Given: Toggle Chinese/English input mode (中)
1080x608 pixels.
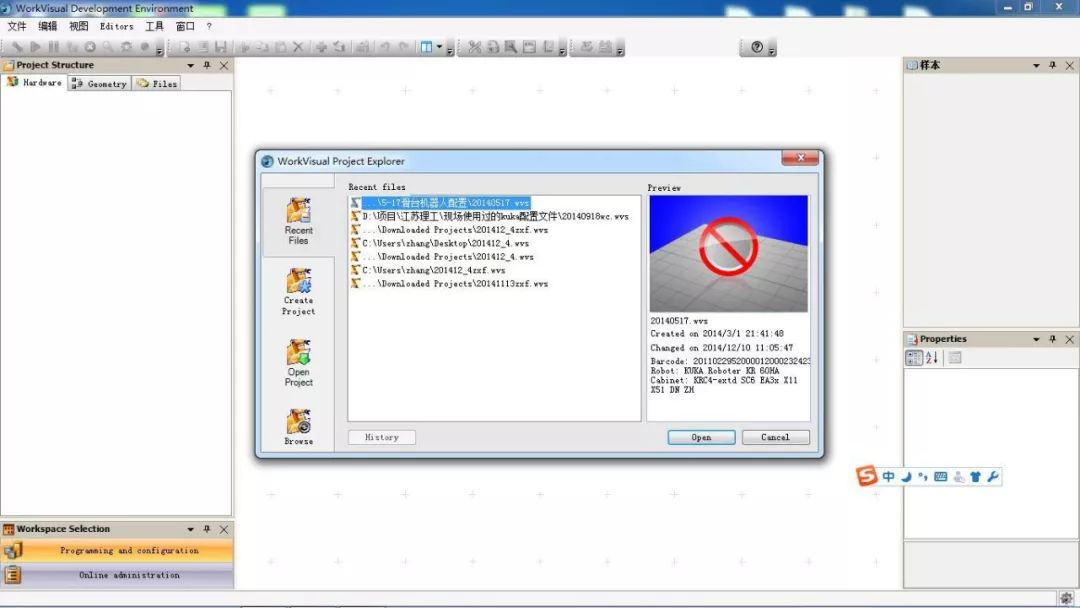Looking at the screenshot, I should click(888, 477).
